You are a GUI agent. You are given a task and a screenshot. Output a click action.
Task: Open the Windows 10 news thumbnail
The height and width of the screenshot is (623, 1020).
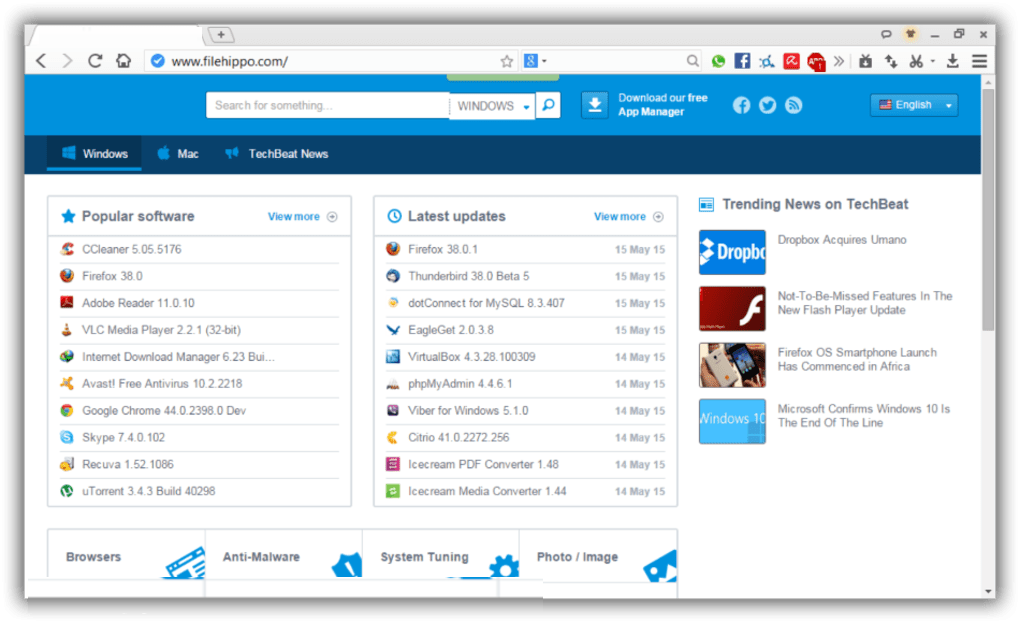coord(732,421)
